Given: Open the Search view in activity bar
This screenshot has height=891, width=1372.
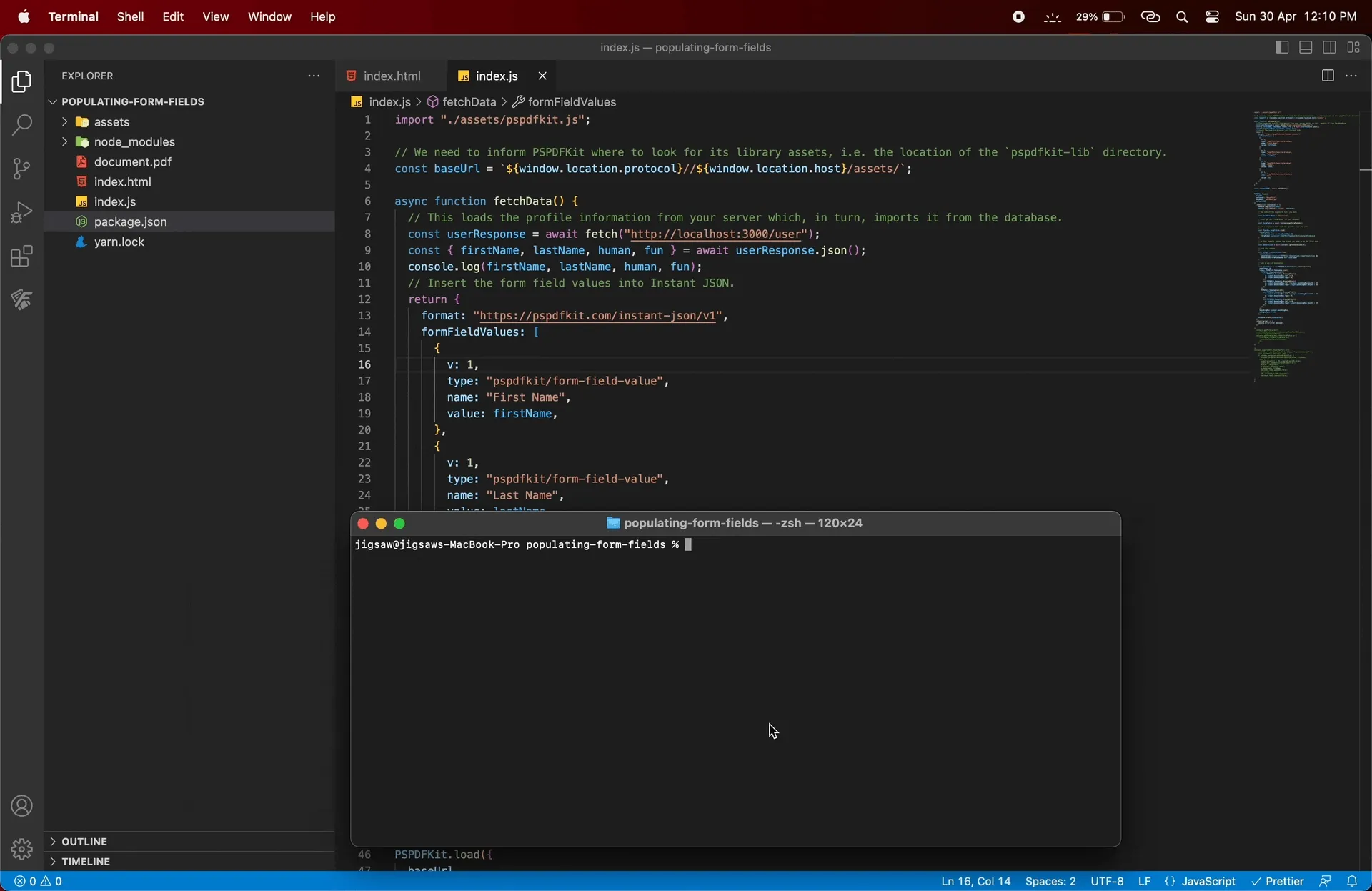Looking at the screenshot, I should coord(22,126).
